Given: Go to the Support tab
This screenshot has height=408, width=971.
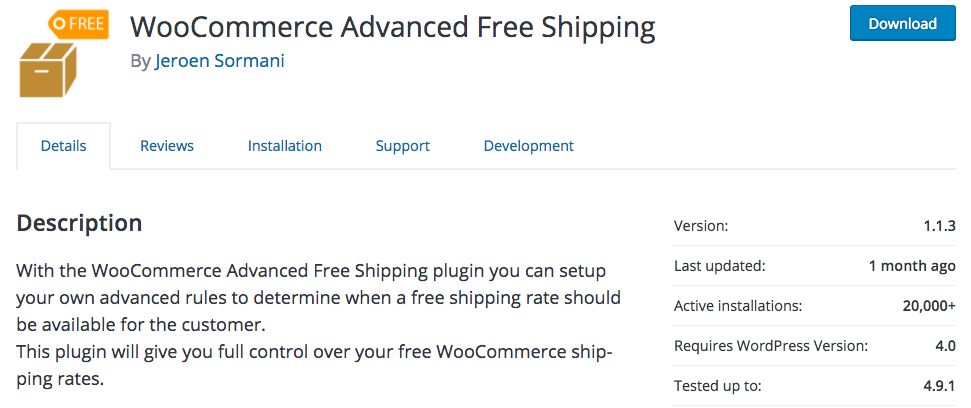Looking at the screenshot, I should point(403,146).
